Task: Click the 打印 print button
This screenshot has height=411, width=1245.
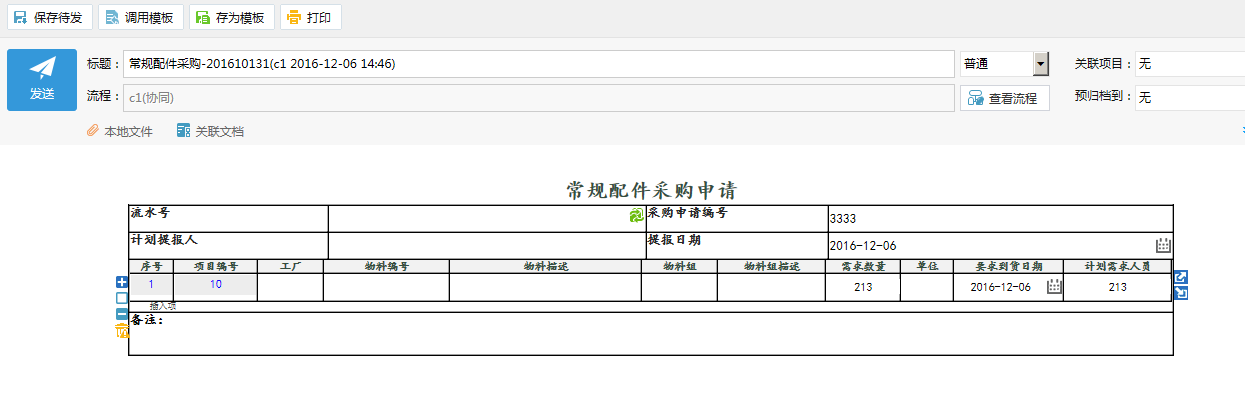Action: (311, 18)
